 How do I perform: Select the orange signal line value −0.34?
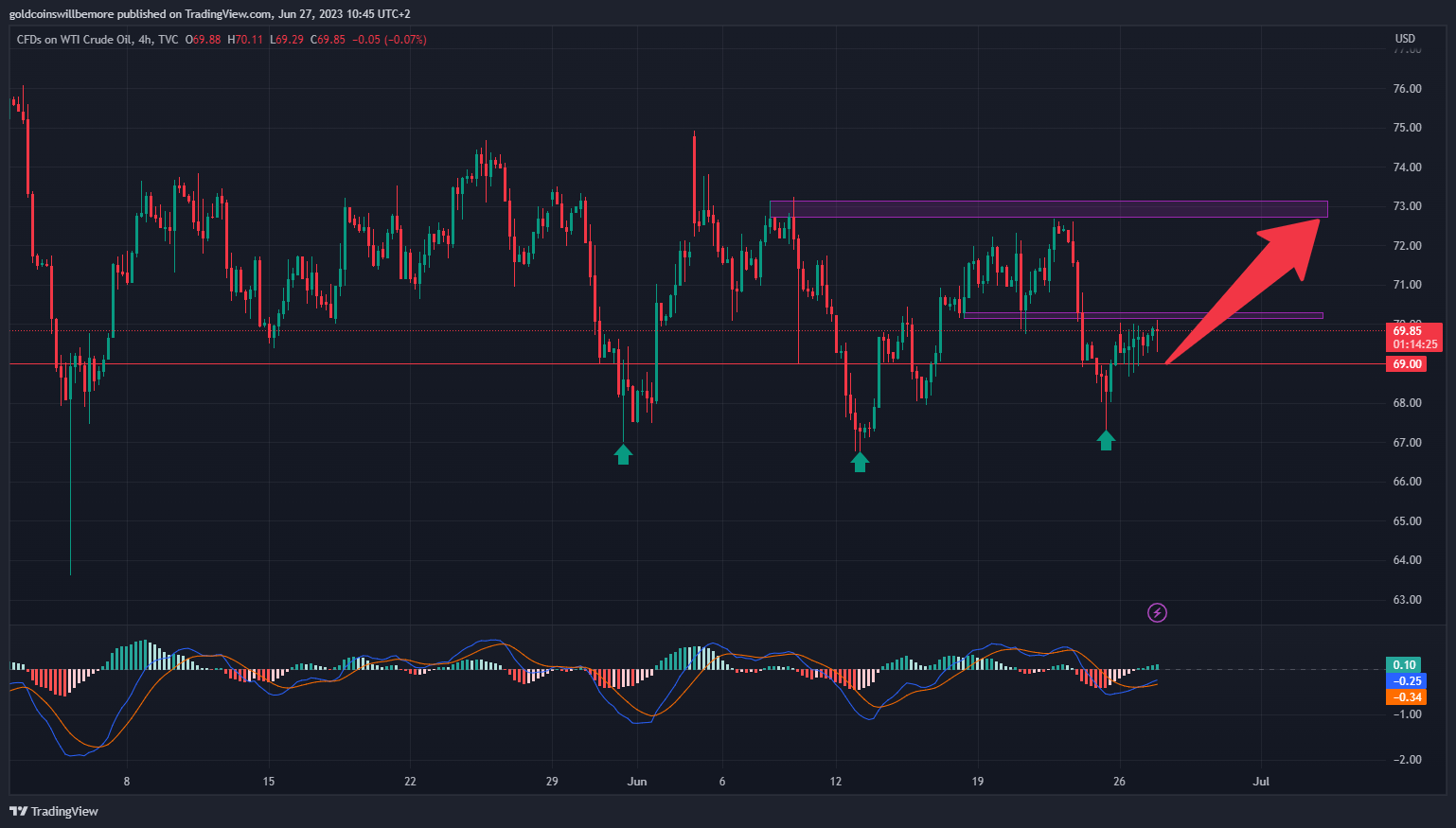1406,697
